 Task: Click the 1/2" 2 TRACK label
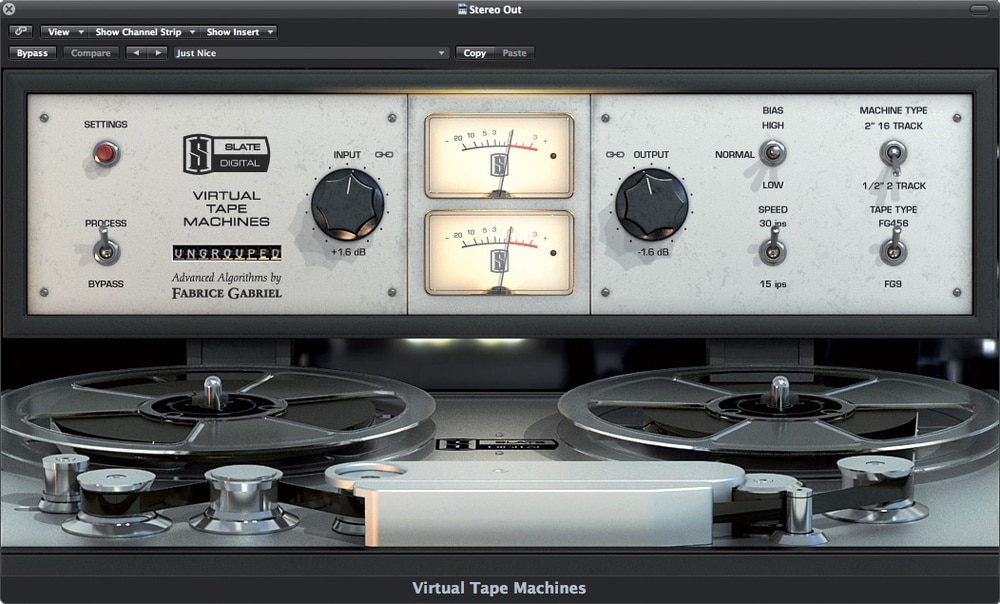click(893, 186)
